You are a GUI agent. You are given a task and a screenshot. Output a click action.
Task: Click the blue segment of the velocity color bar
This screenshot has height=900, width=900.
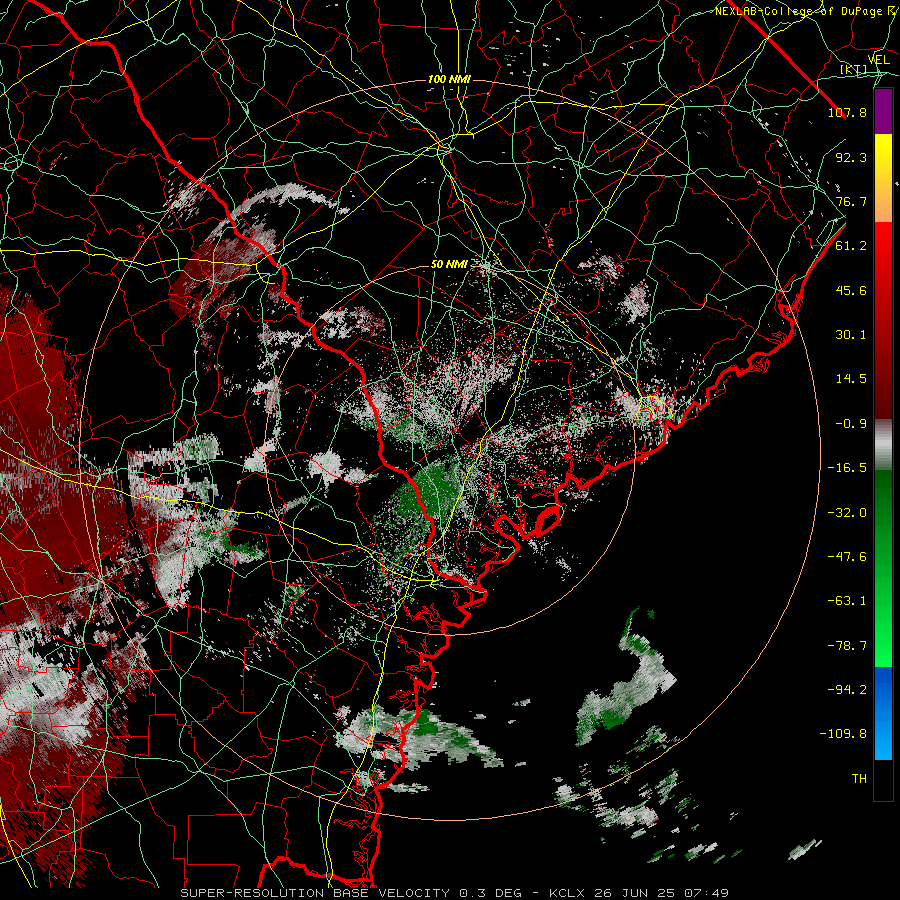(883, 713)
